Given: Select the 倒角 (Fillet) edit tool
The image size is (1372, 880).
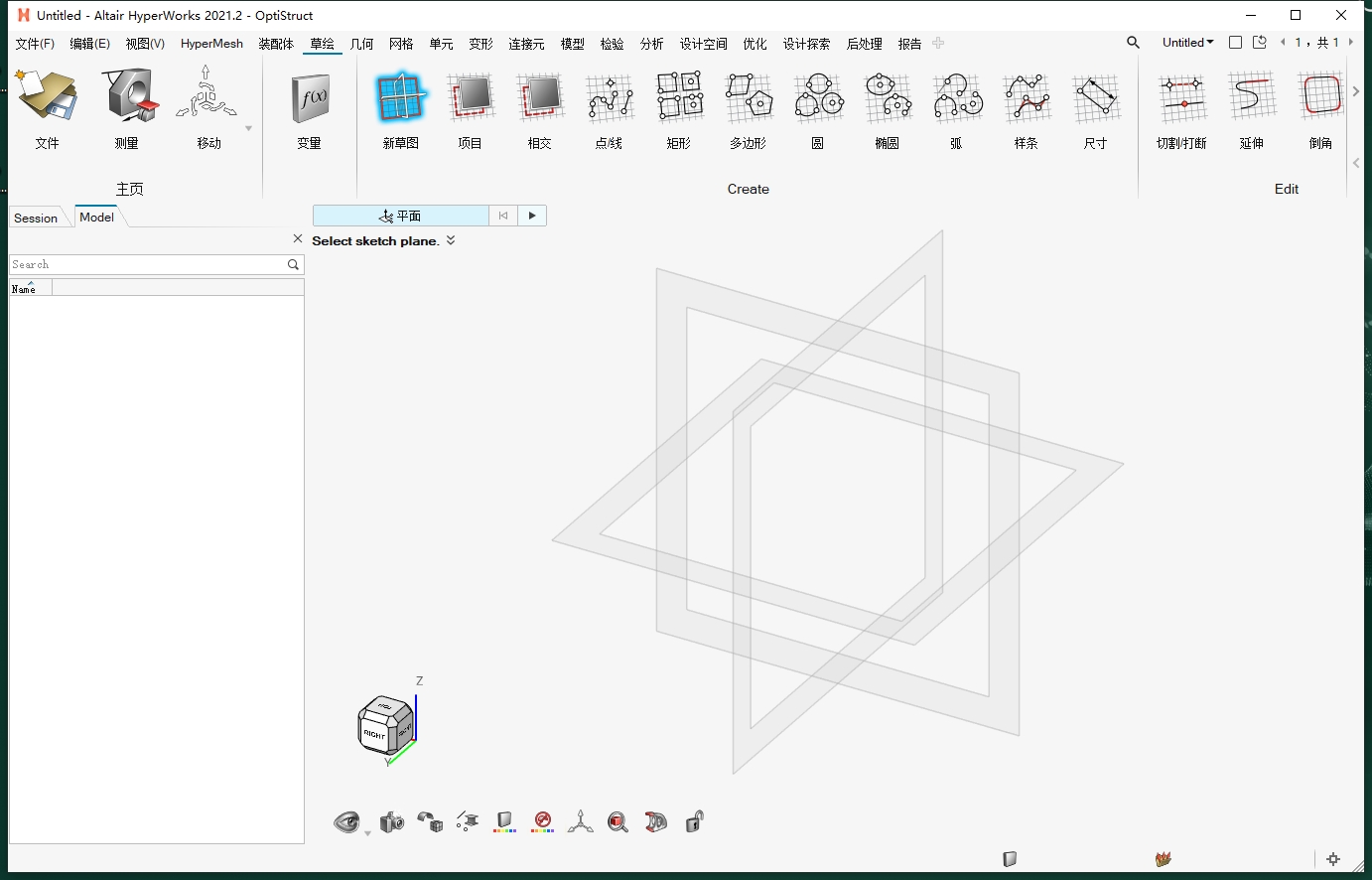Looking at the screenshot, I should tap(1320, 99).
